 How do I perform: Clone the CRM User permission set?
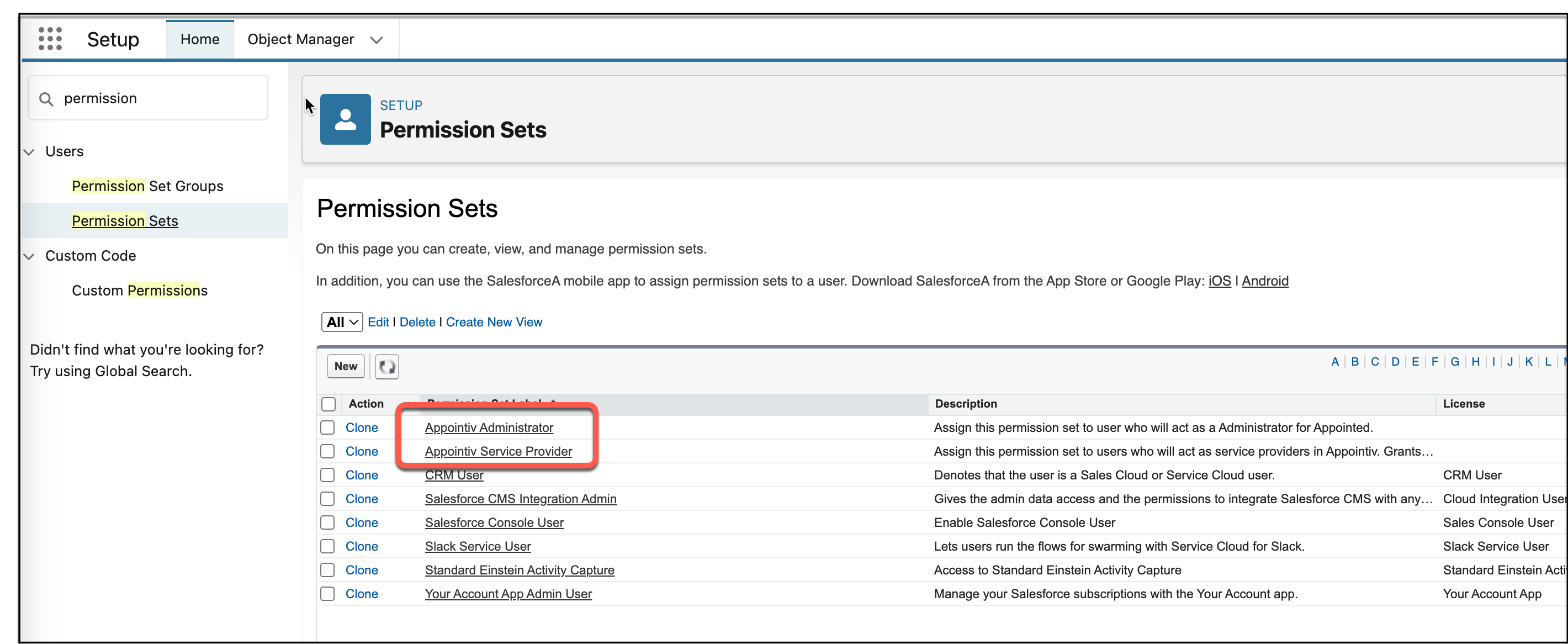coord(362,476)
